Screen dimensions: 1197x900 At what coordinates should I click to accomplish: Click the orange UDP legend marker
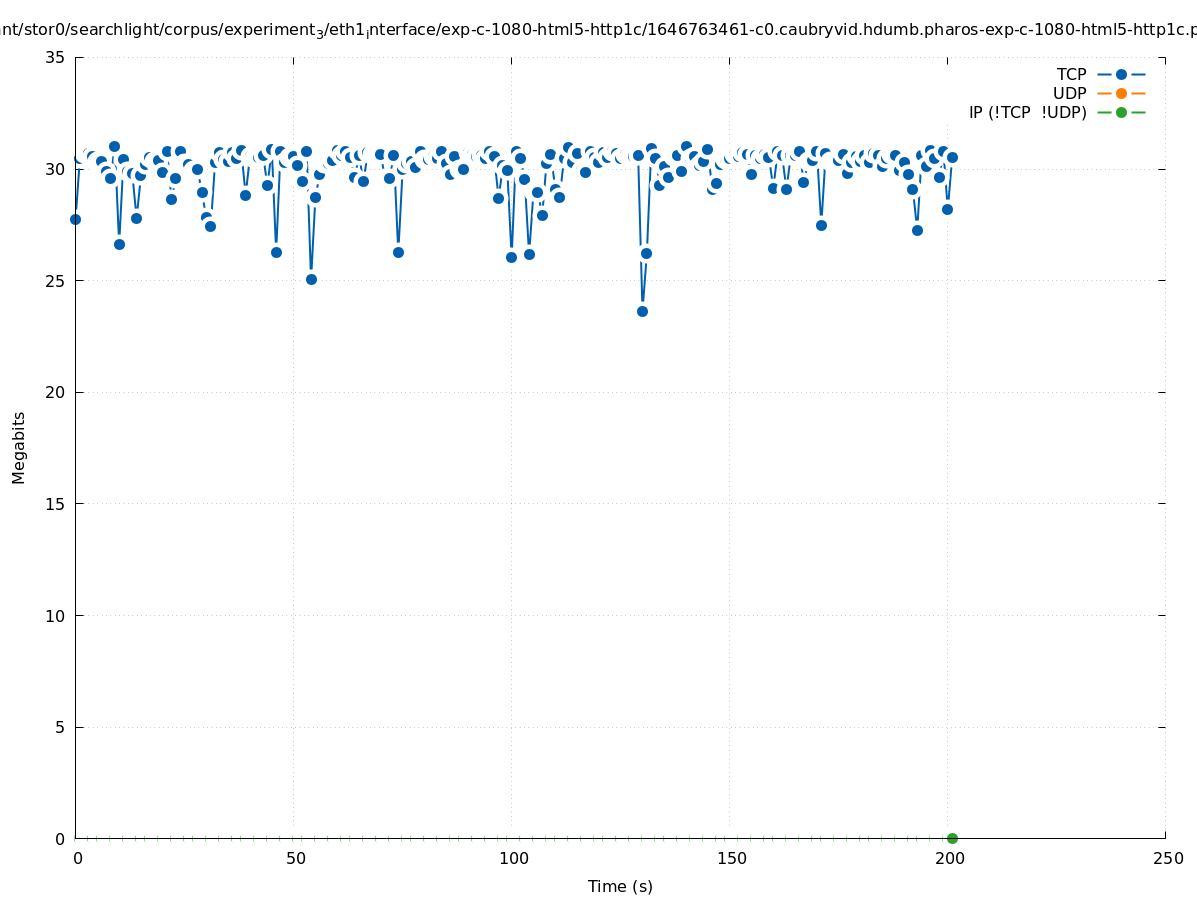(1121, 93)
